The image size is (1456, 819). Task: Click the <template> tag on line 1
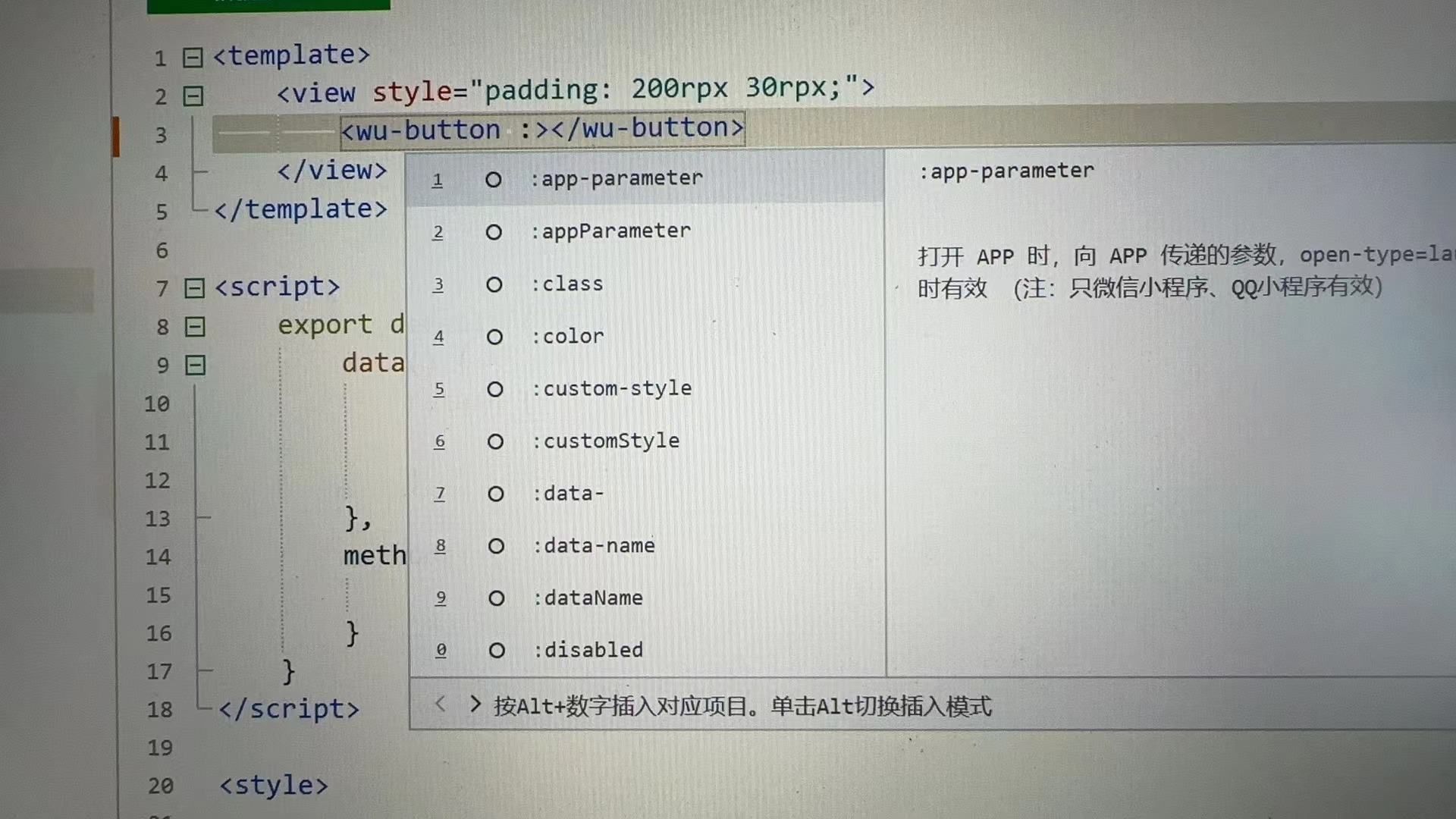(291, 55)
